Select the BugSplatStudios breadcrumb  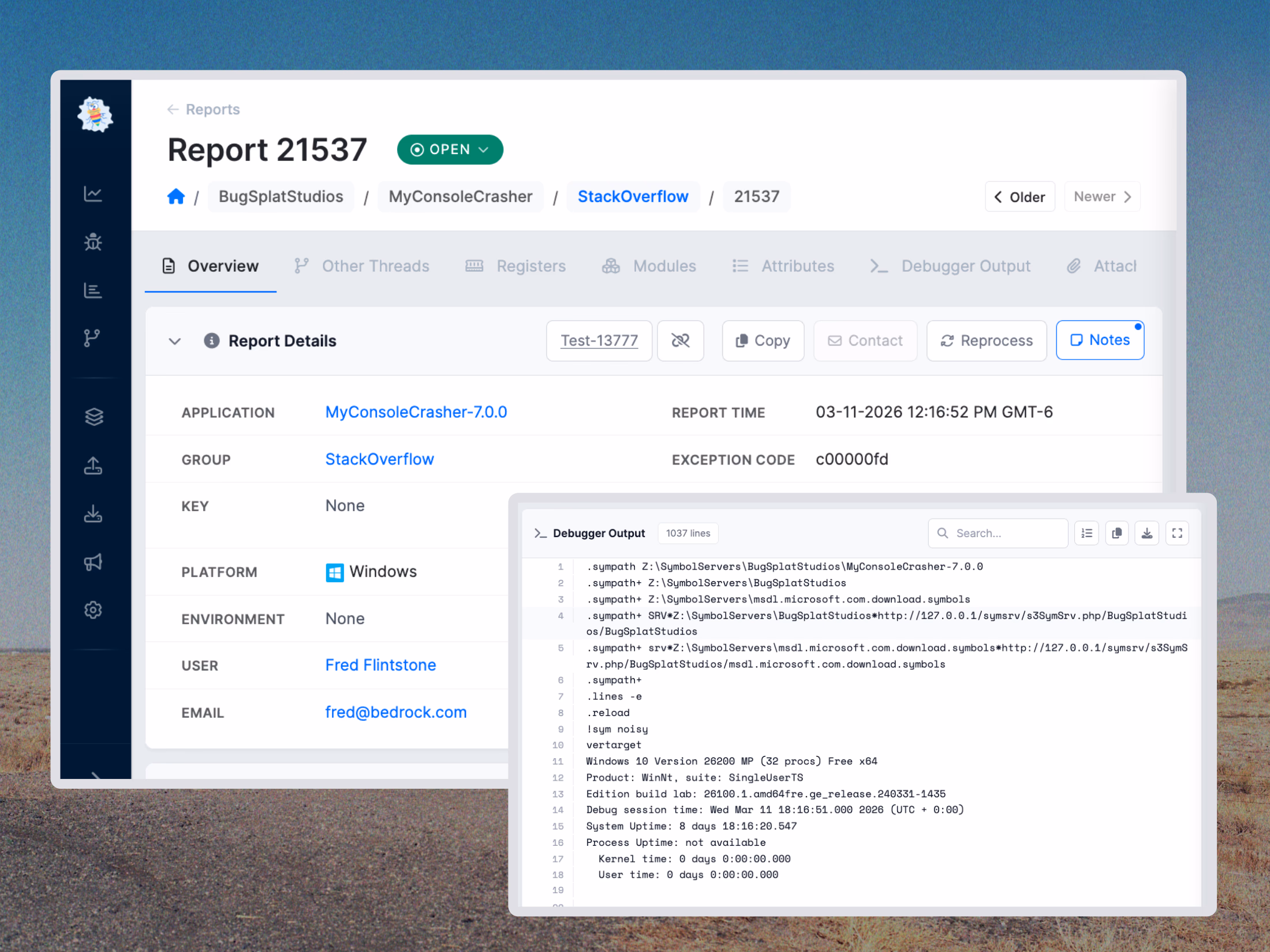click(x=281, y=197)
